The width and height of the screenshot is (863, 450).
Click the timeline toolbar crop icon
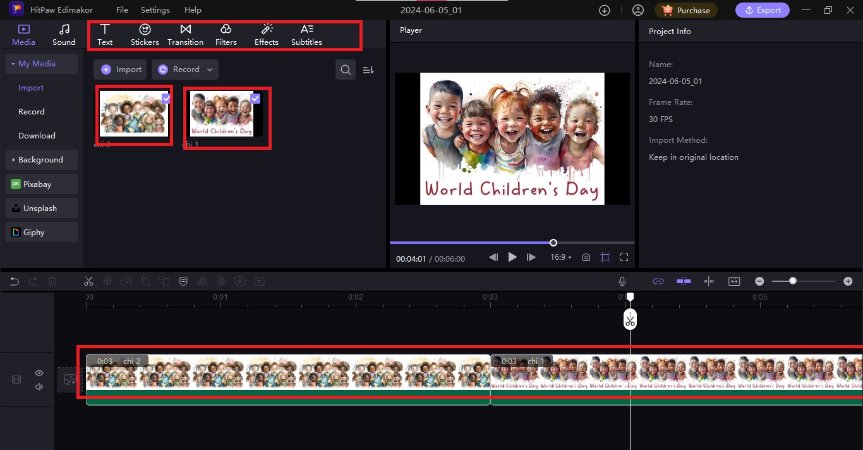click(x=145, y=282)
